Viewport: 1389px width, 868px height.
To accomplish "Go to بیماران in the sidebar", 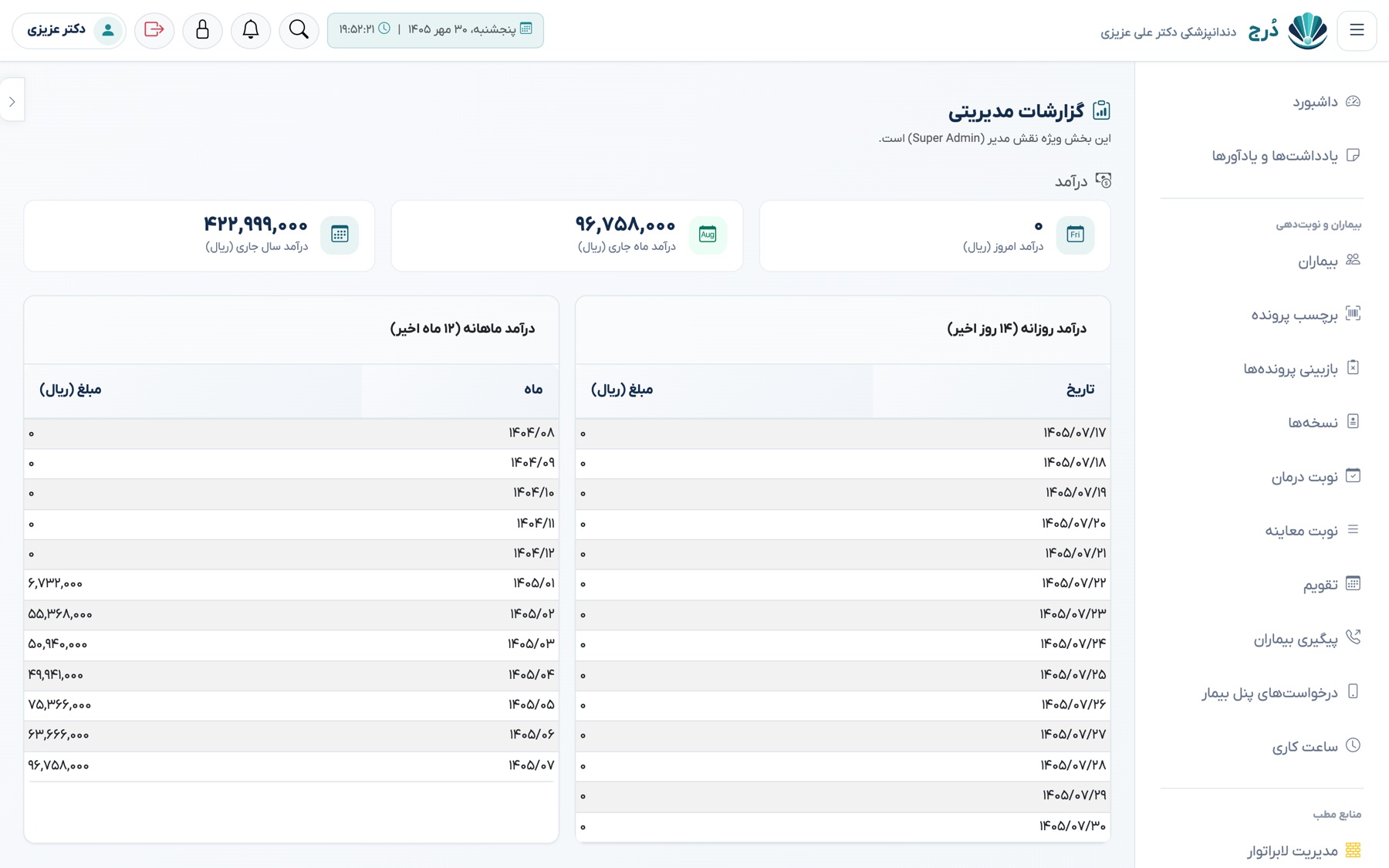I will point(1329,262).
